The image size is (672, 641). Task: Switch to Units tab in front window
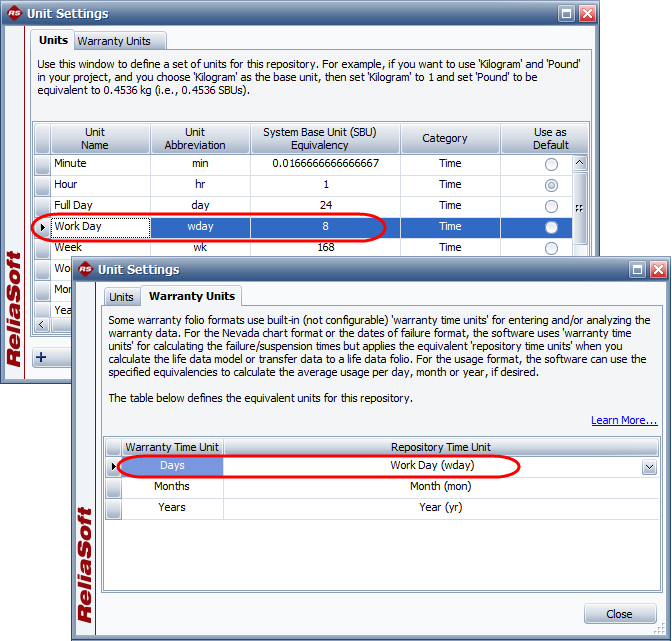pyautogui.click(x=121, y=297)
